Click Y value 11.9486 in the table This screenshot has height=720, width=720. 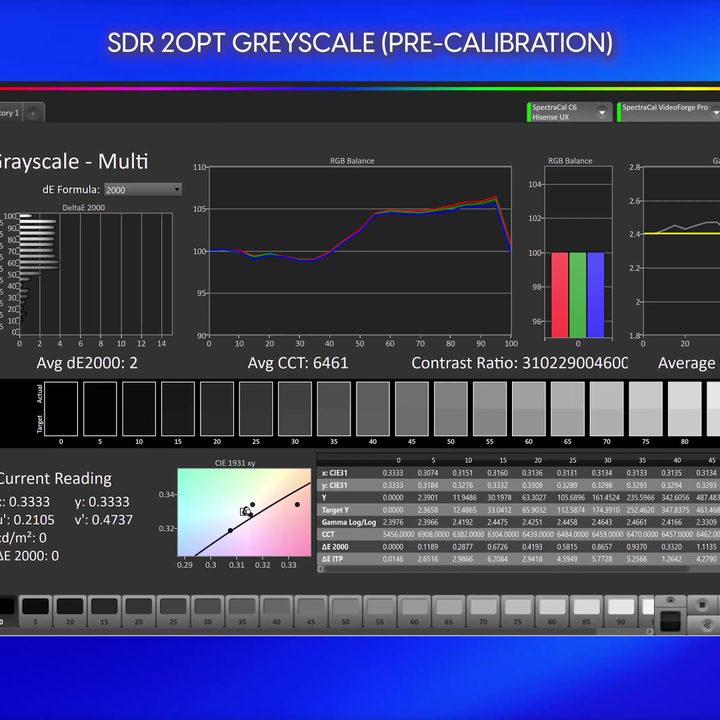464,498
